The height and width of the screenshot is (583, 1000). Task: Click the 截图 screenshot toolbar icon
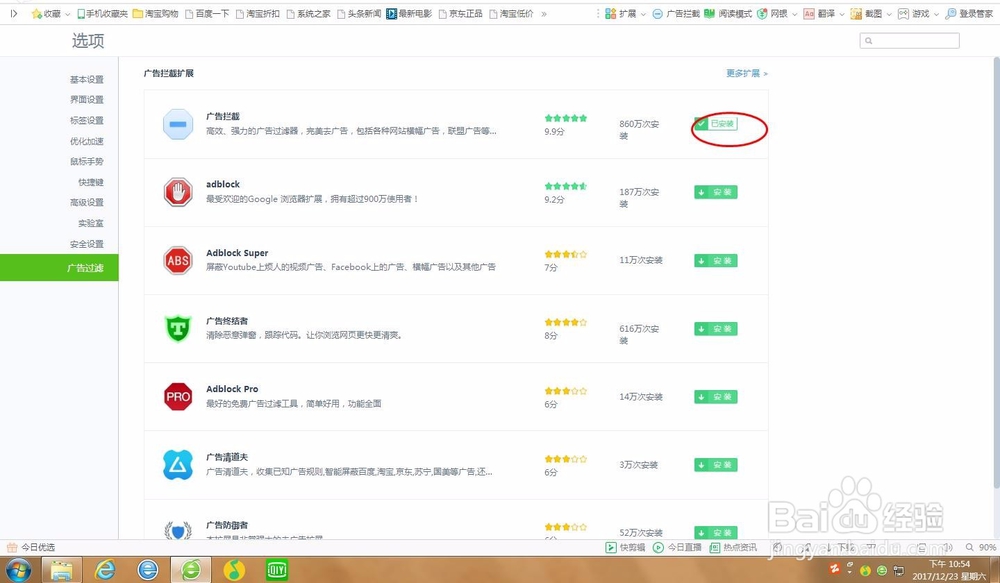coord(856,13)
